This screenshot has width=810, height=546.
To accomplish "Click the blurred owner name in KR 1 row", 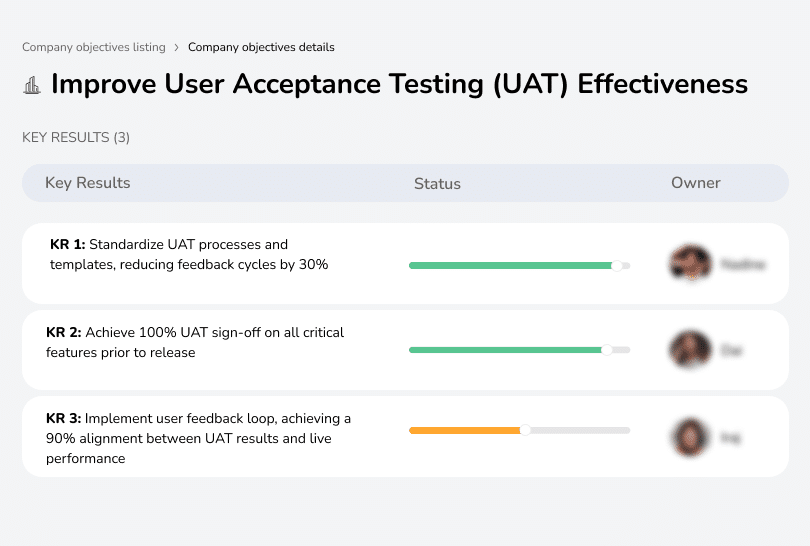I will point(743,264).
